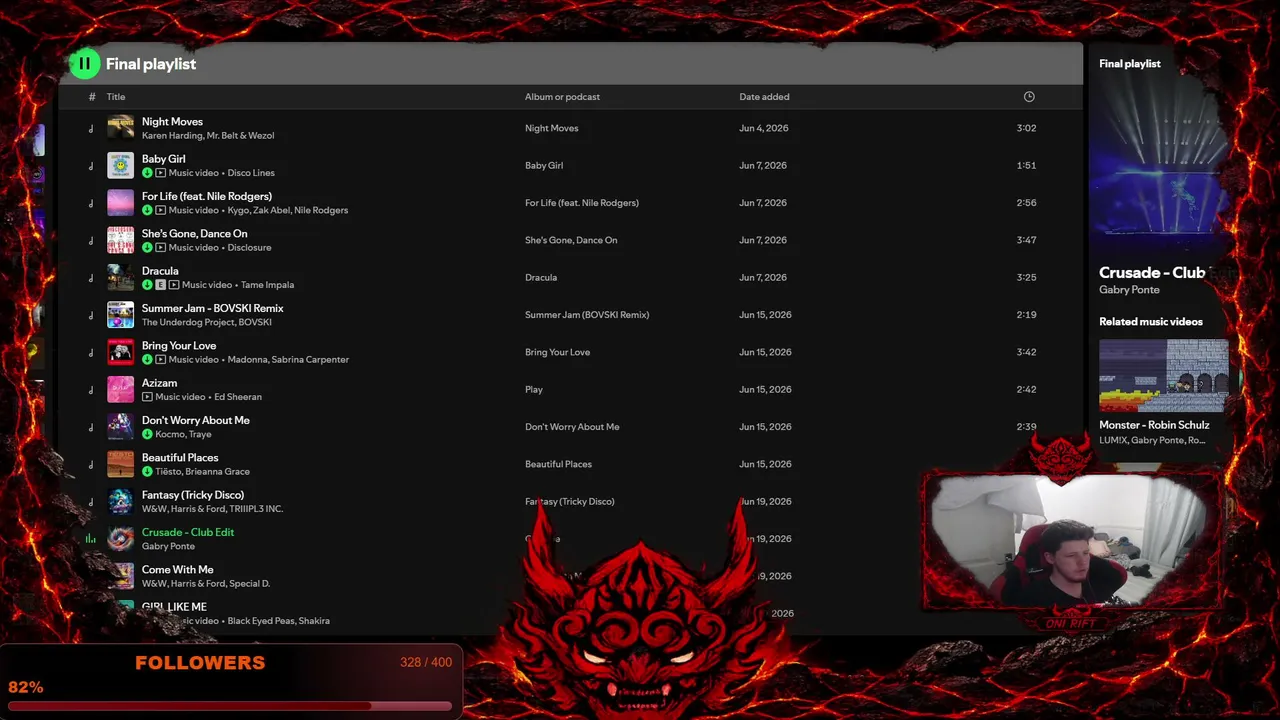Click the clock duration column icon
Viewport: 1280px width, 720px height.
(x=1029, y=97)
